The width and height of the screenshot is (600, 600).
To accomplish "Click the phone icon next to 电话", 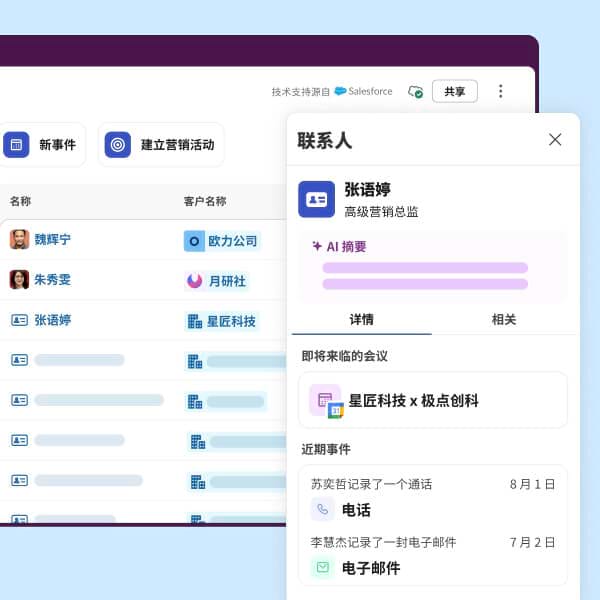I will coord(322,509).
